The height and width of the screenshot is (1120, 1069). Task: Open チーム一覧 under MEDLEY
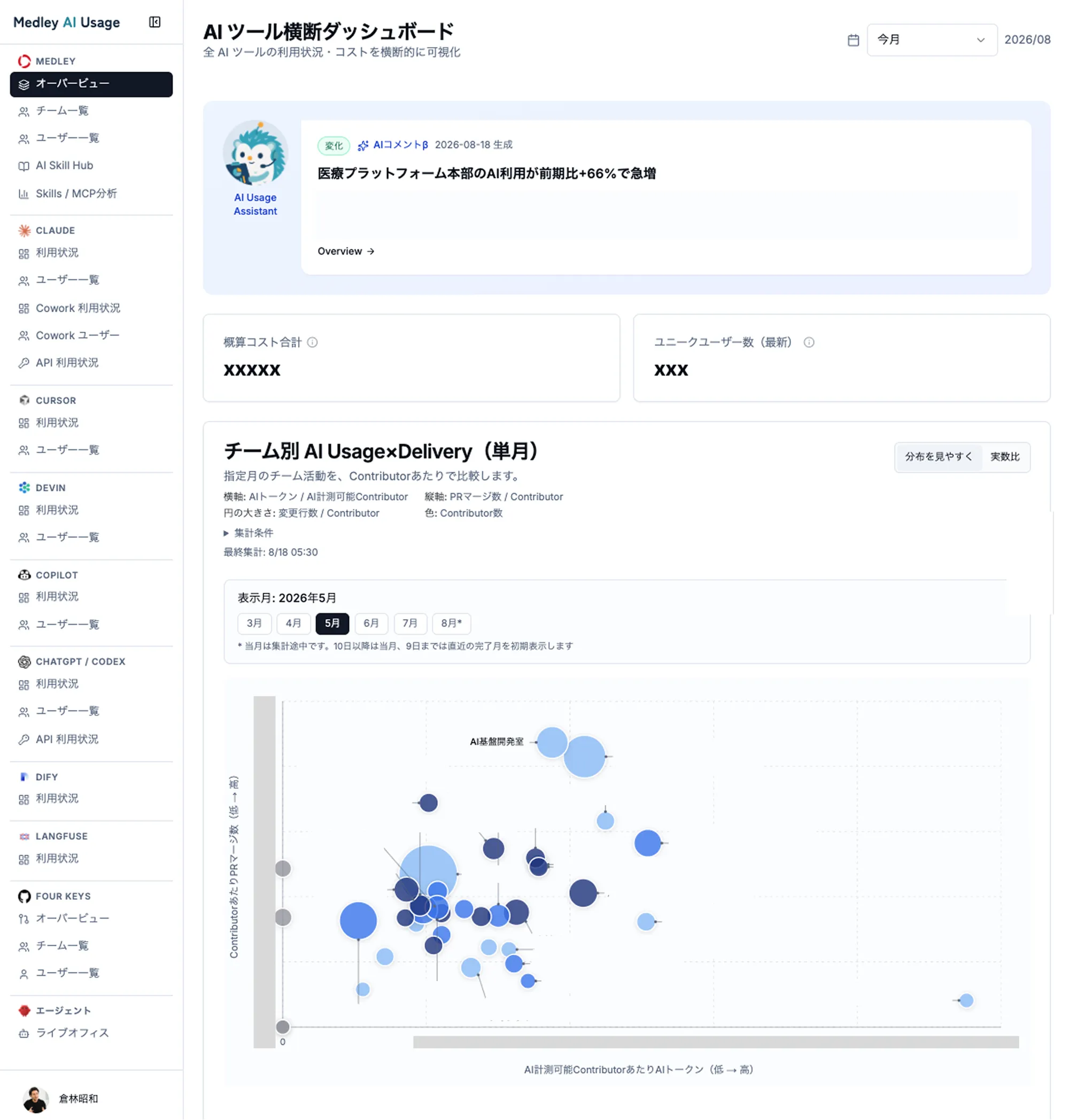(91, 111)
